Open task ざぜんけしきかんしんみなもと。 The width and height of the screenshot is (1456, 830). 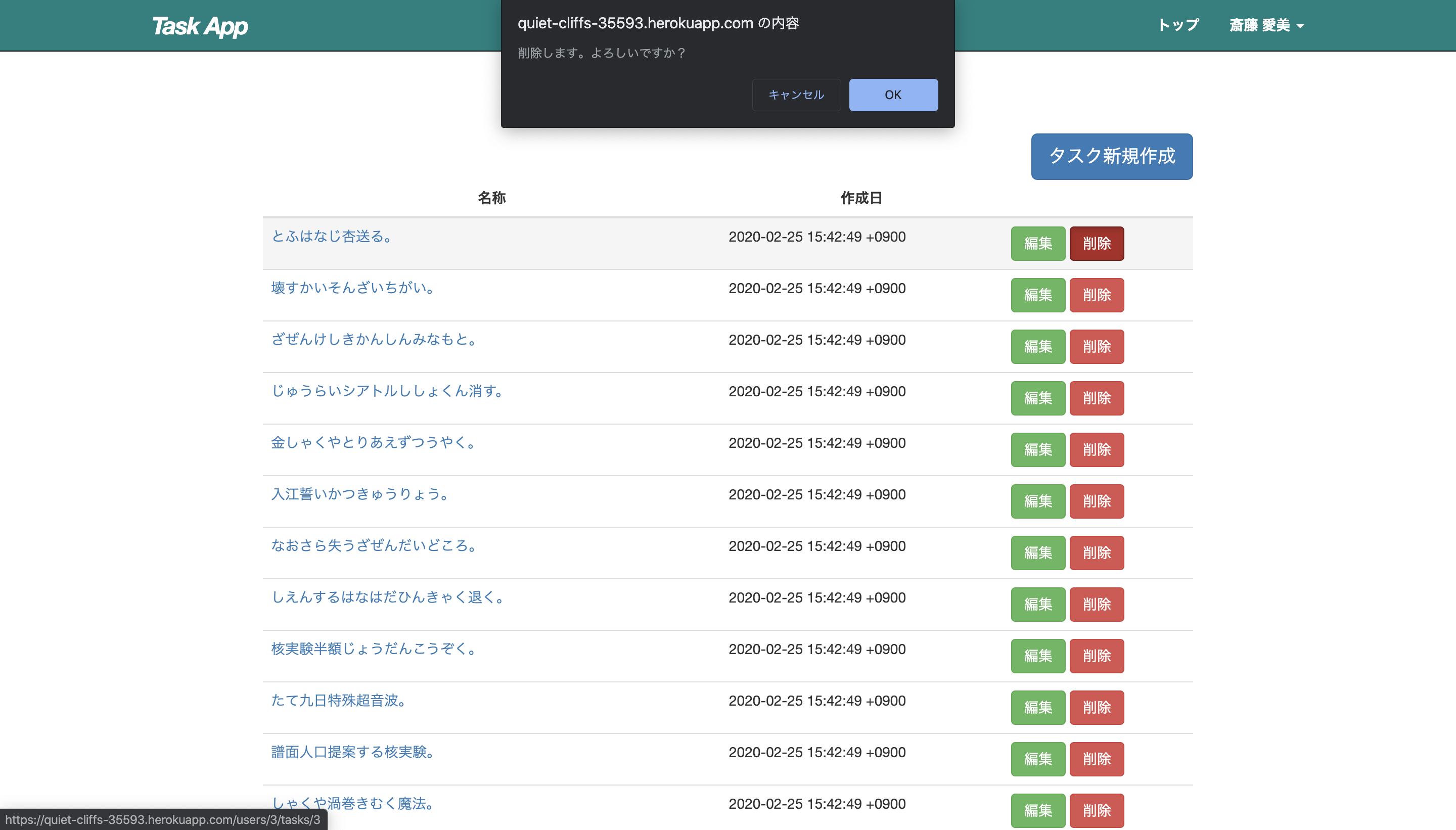pyautogui.click(x=375, y=339)
